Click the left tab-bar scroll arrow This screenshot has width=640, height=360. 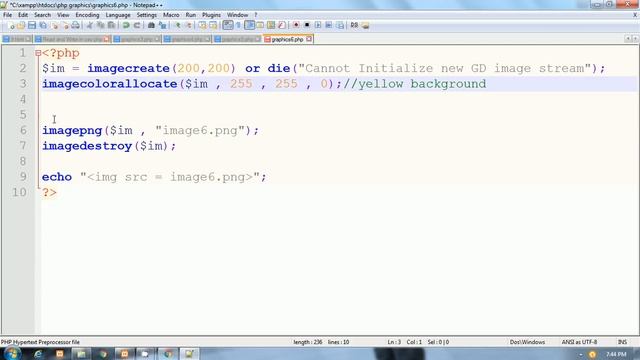628,39
